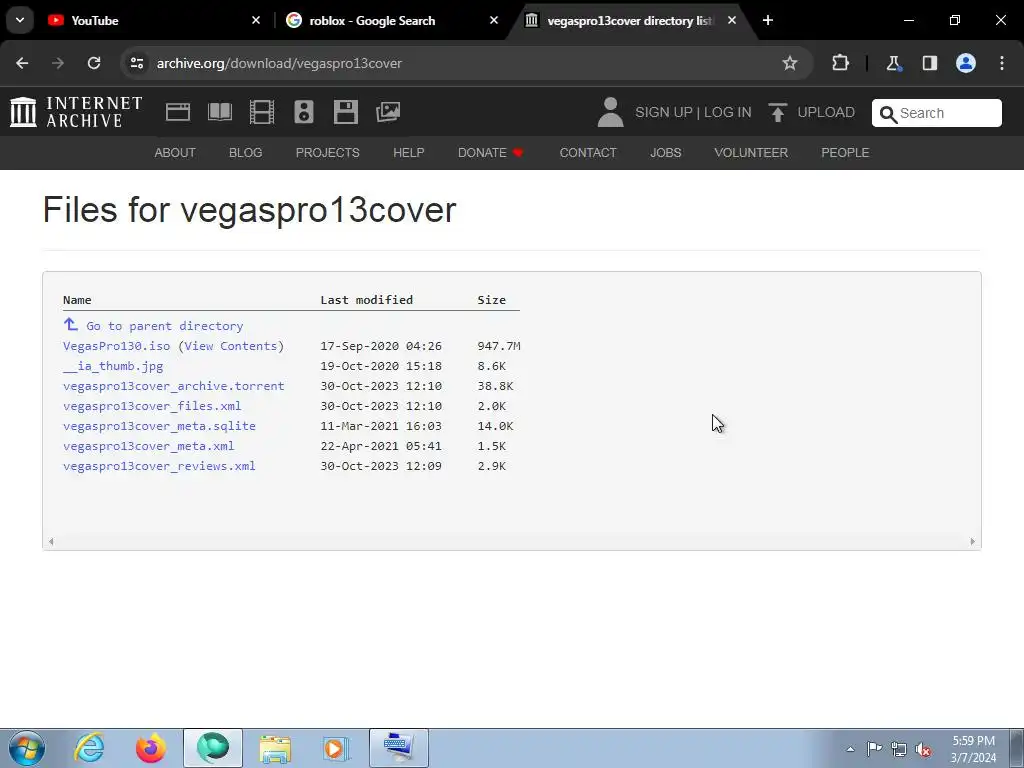Viewport: 1024px width, 768px height.
Task: Click the user avatar icon beside Sign Up
Action: (x=611, y=112)
